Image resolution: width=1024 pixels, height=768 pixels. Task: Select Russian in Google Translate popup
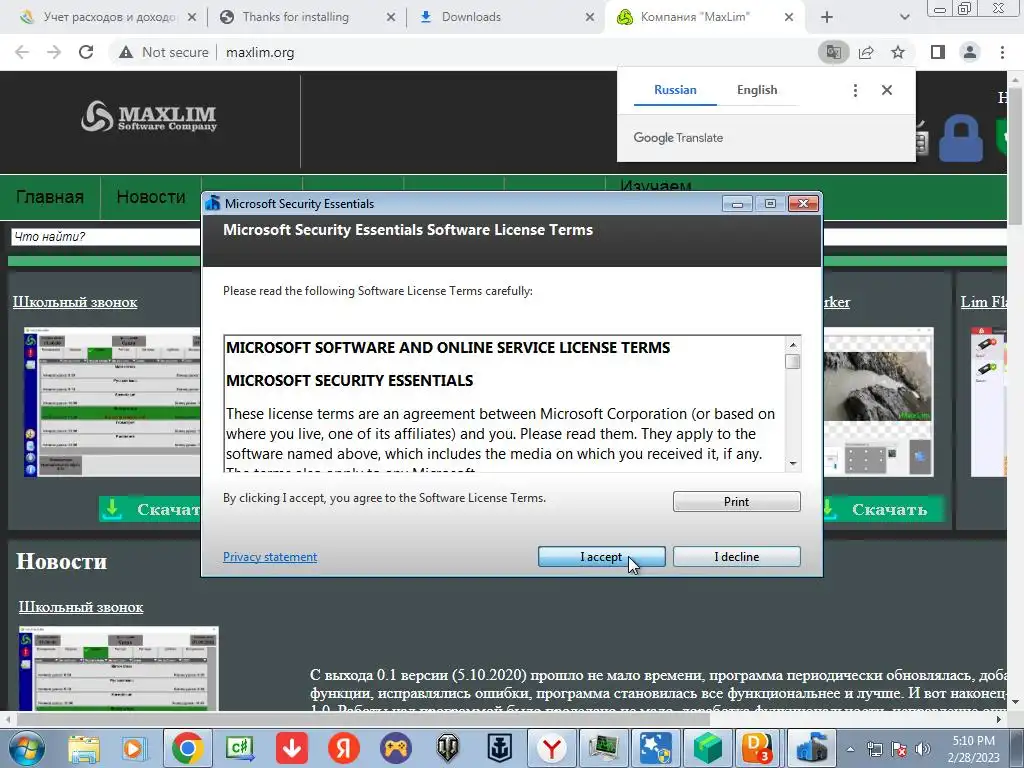pyautogui.click(x=675, y=90)
